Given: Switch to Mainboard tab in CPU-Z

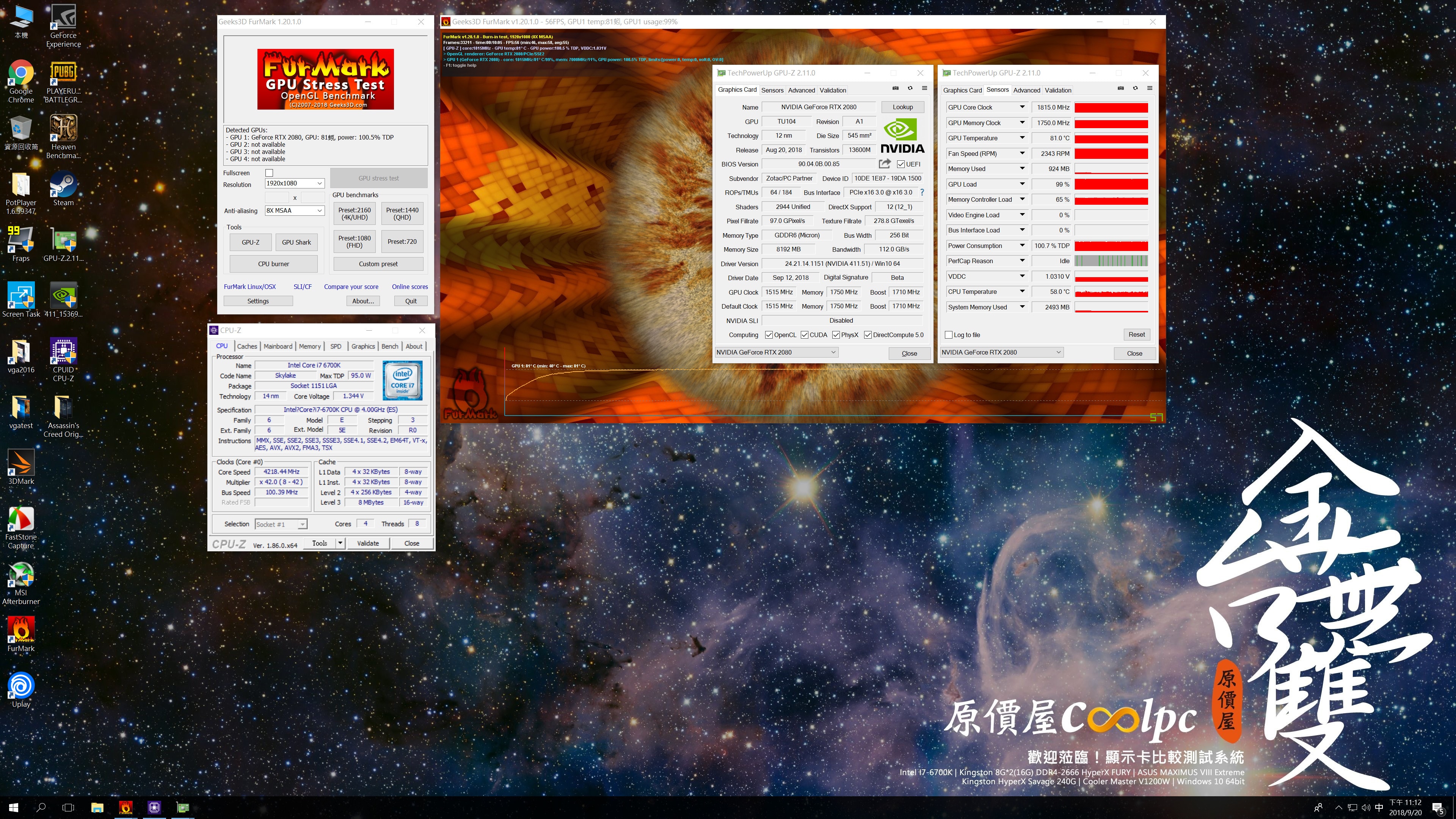Looking at the screenshot, I should [x=278, y=346].
